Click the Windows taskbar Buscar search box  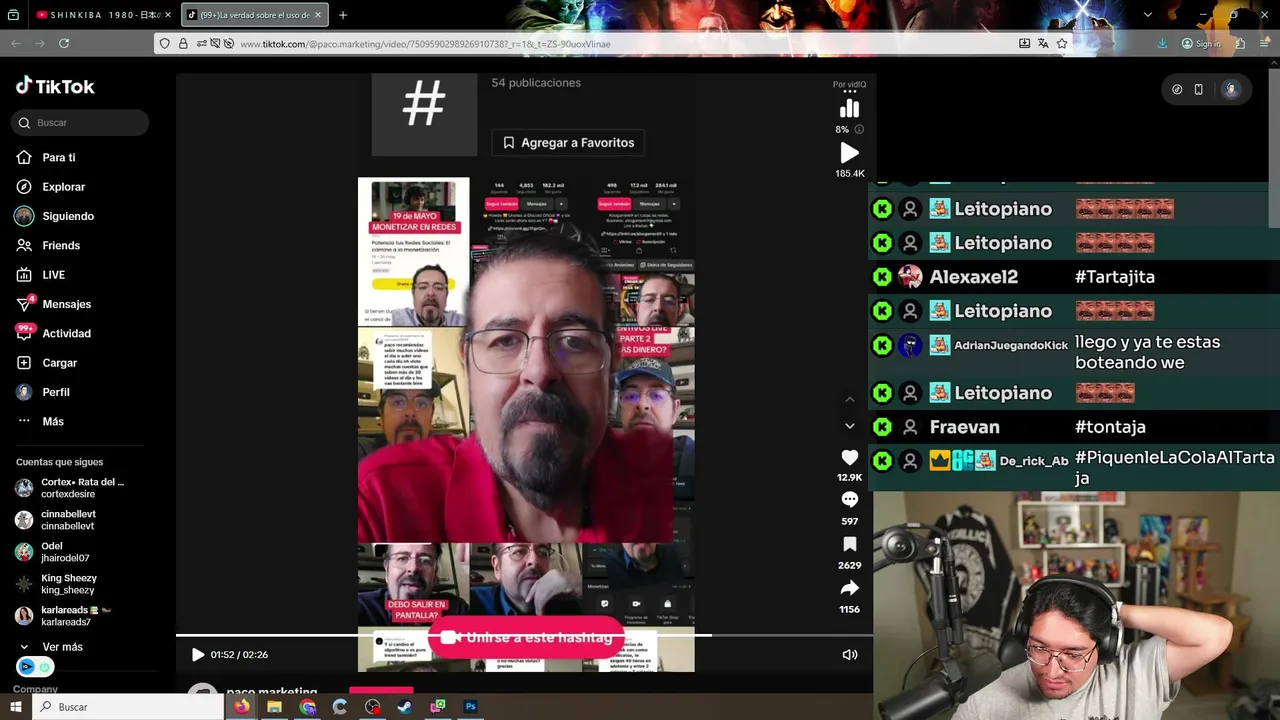128,707
